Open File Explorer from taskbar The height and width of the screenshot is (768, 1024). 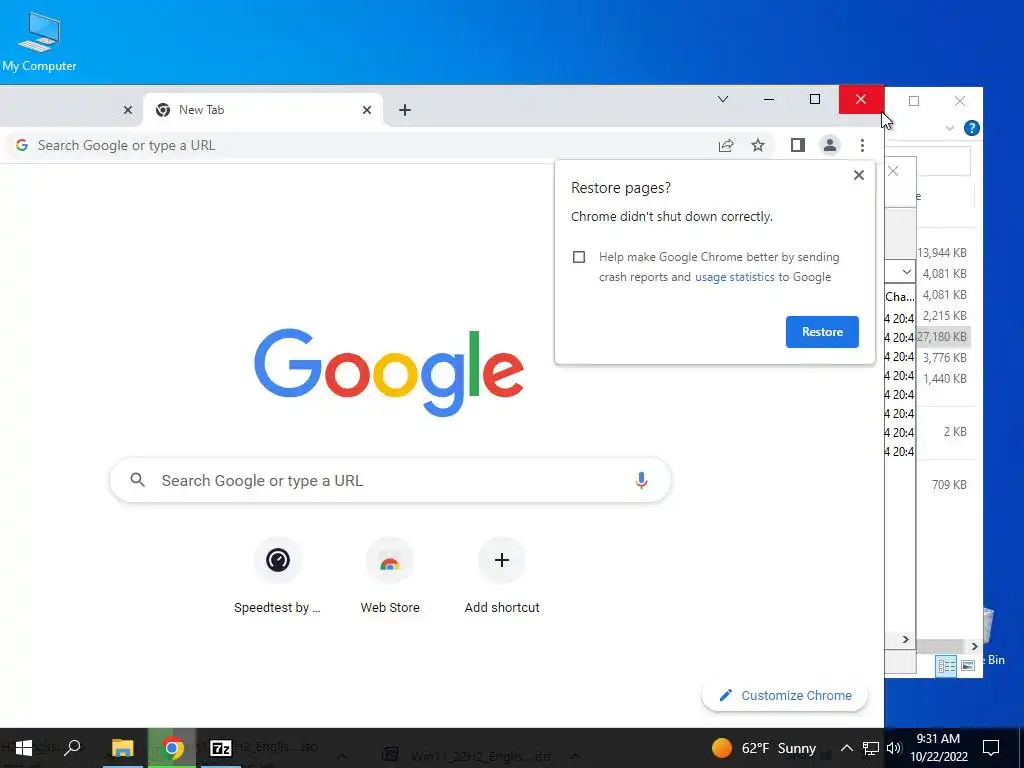[x=122, y=748]
